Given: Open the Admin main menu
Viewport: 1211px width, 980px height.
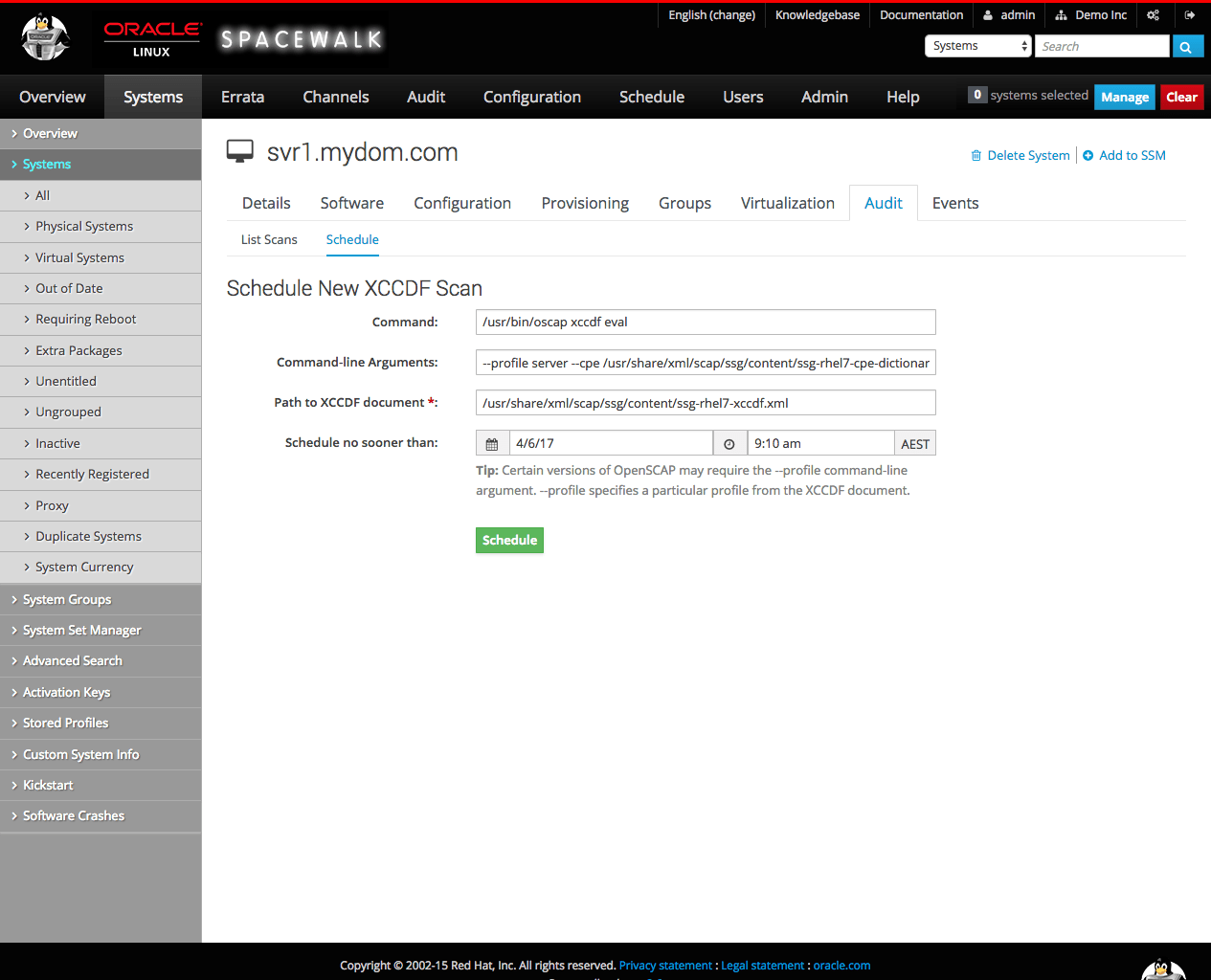Looking at the screenshot, I should point(824,97).
